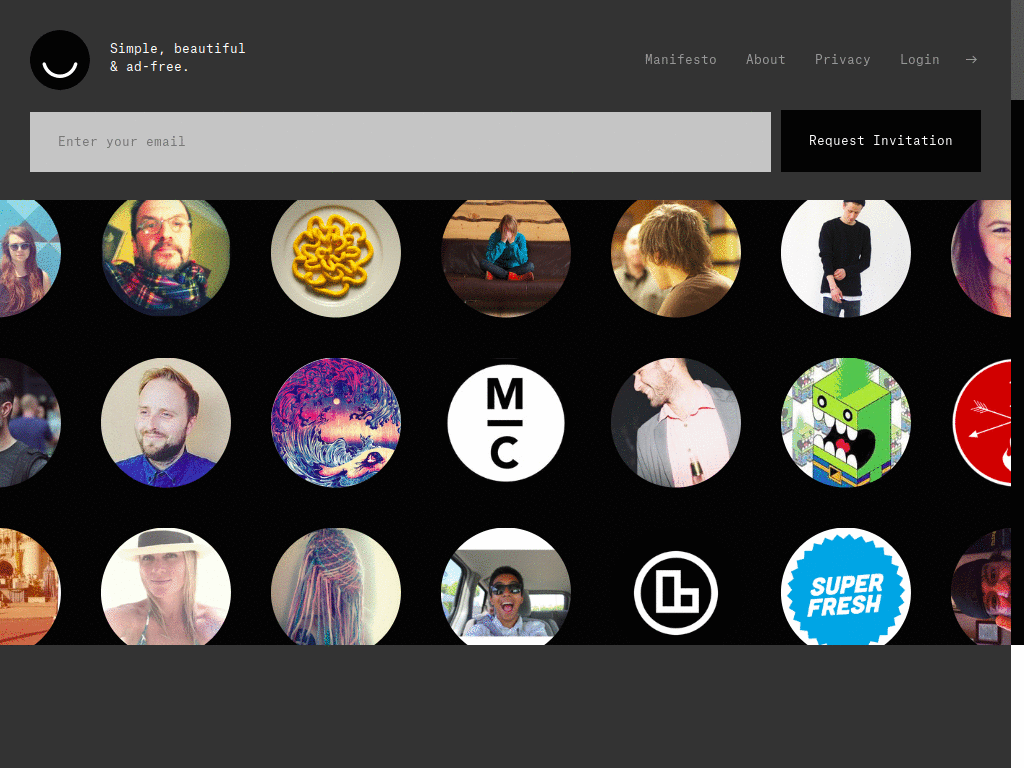Click the Request Invitation button

point(880,141)
